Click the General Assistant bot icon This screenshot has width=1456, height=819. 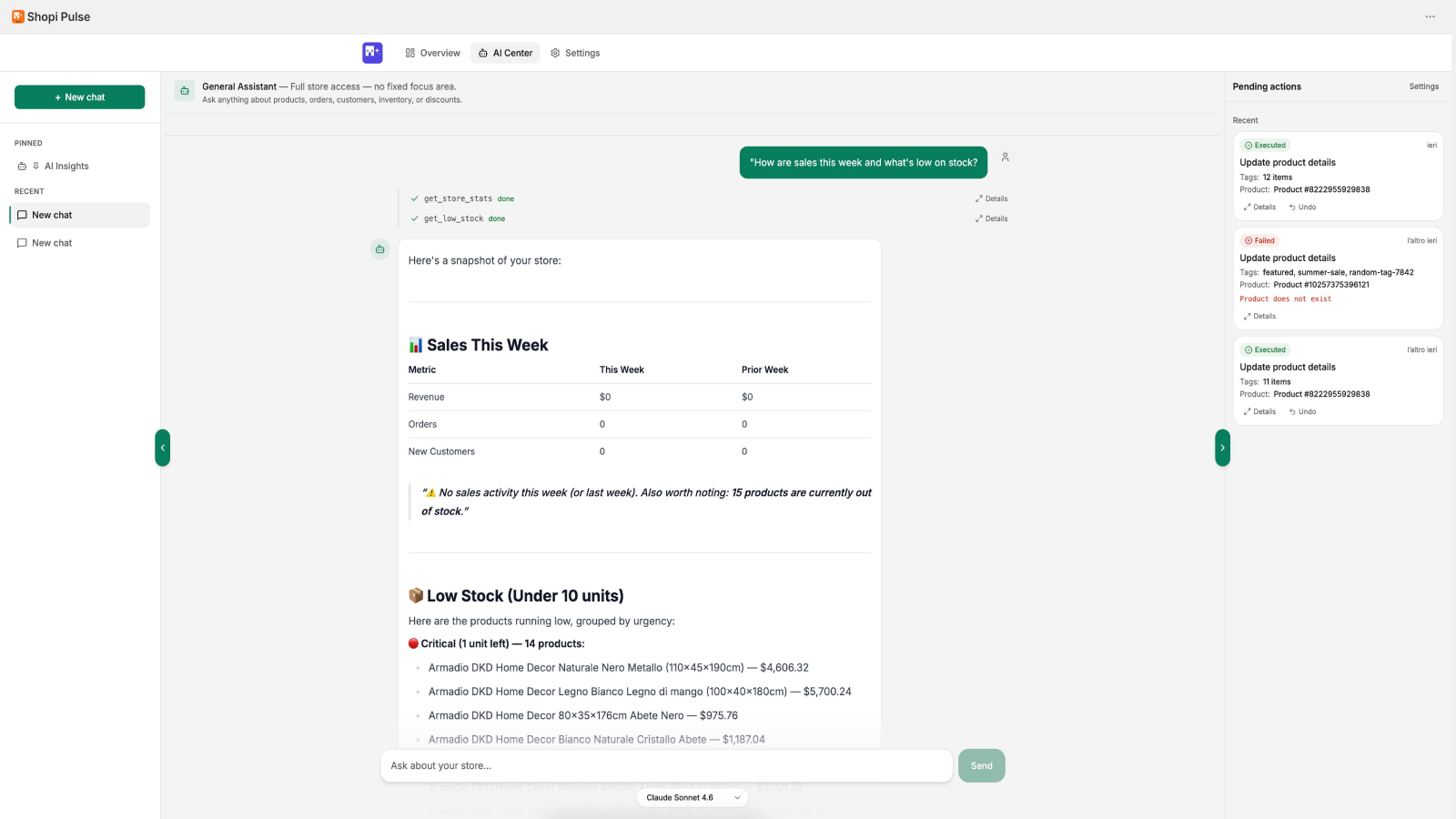tap(185, 91)
